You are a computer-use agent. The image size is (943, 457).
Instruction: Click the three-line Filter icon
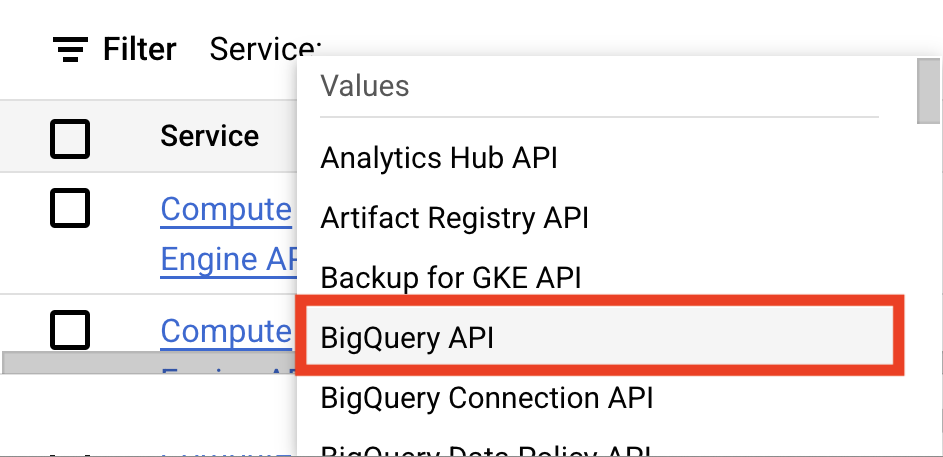69,49
